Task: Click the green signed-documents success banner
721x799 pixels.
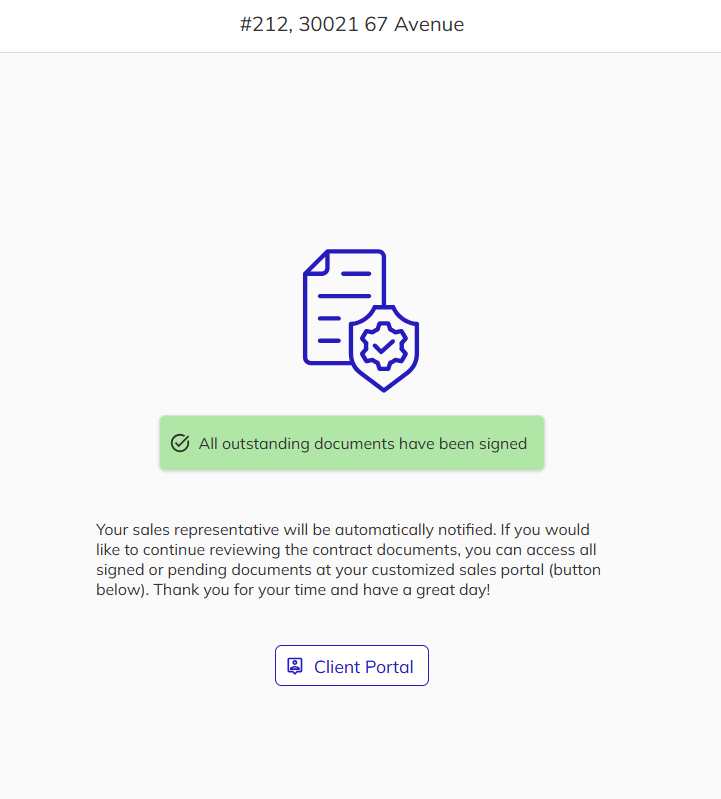Action: coord(352,443)
